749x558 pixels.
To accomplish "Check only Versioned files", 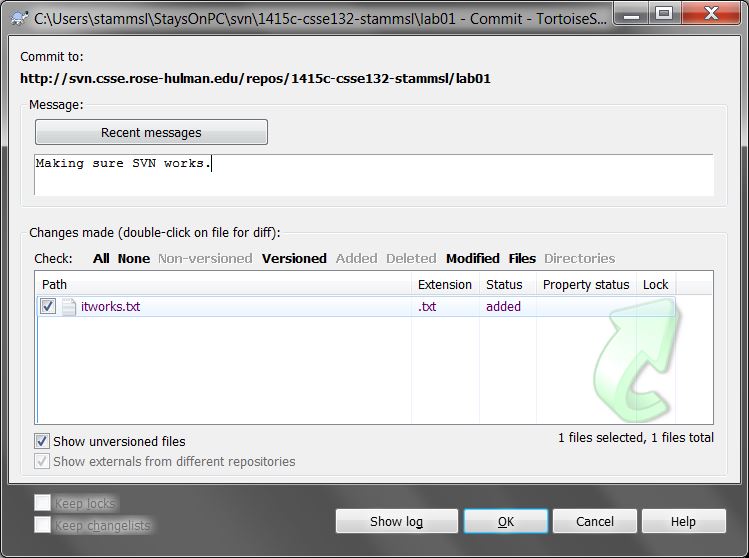I will [294, 258].
